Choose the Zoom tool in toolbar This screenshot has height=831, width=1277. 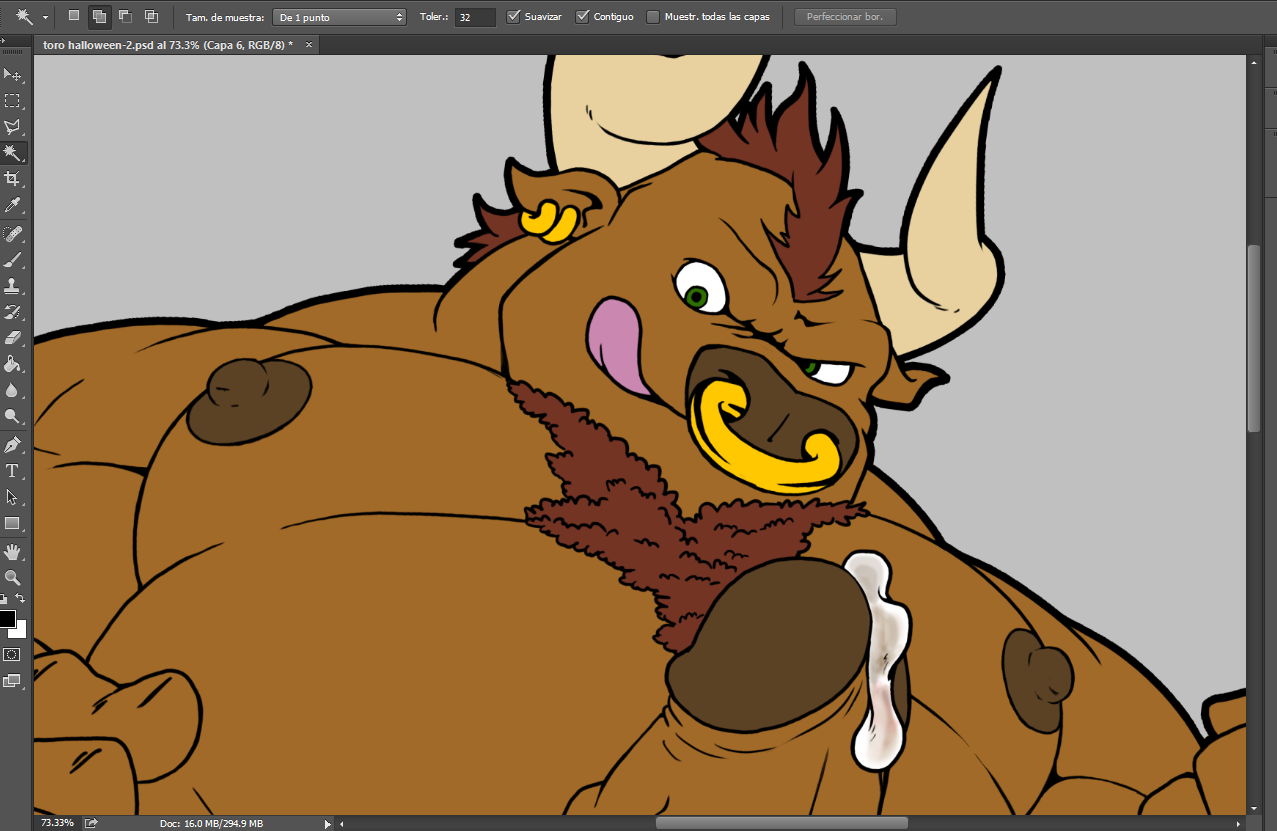(13, 577)
